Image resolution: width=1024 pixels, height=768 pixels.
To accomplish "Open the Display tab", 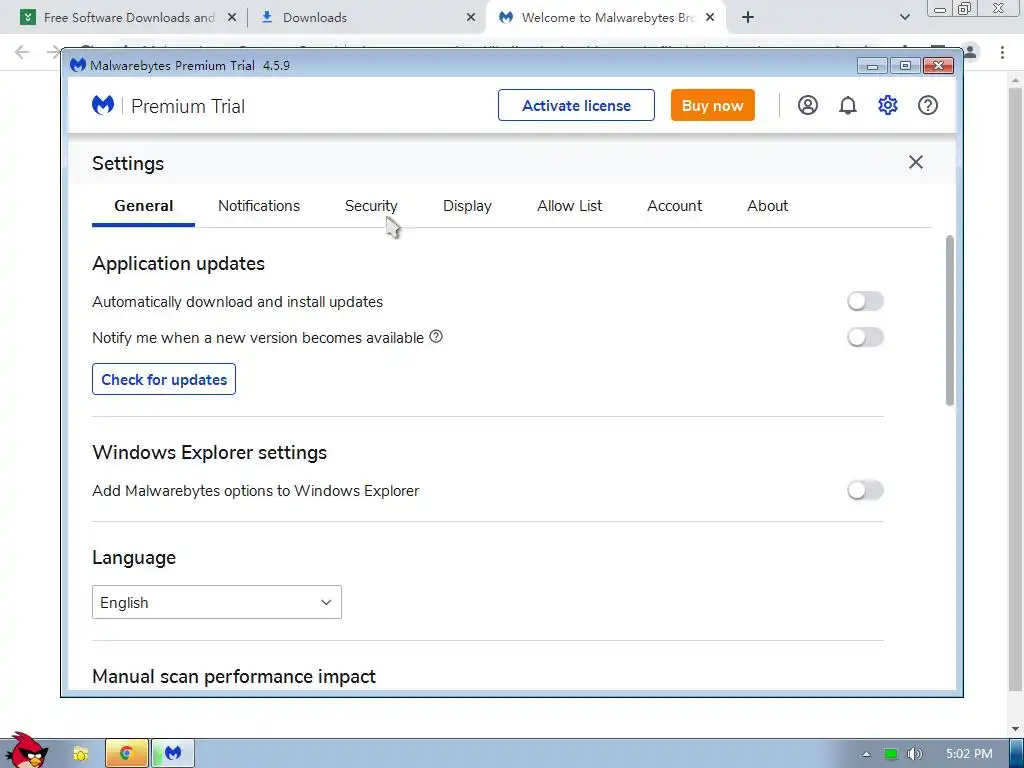I will point(467,206).
